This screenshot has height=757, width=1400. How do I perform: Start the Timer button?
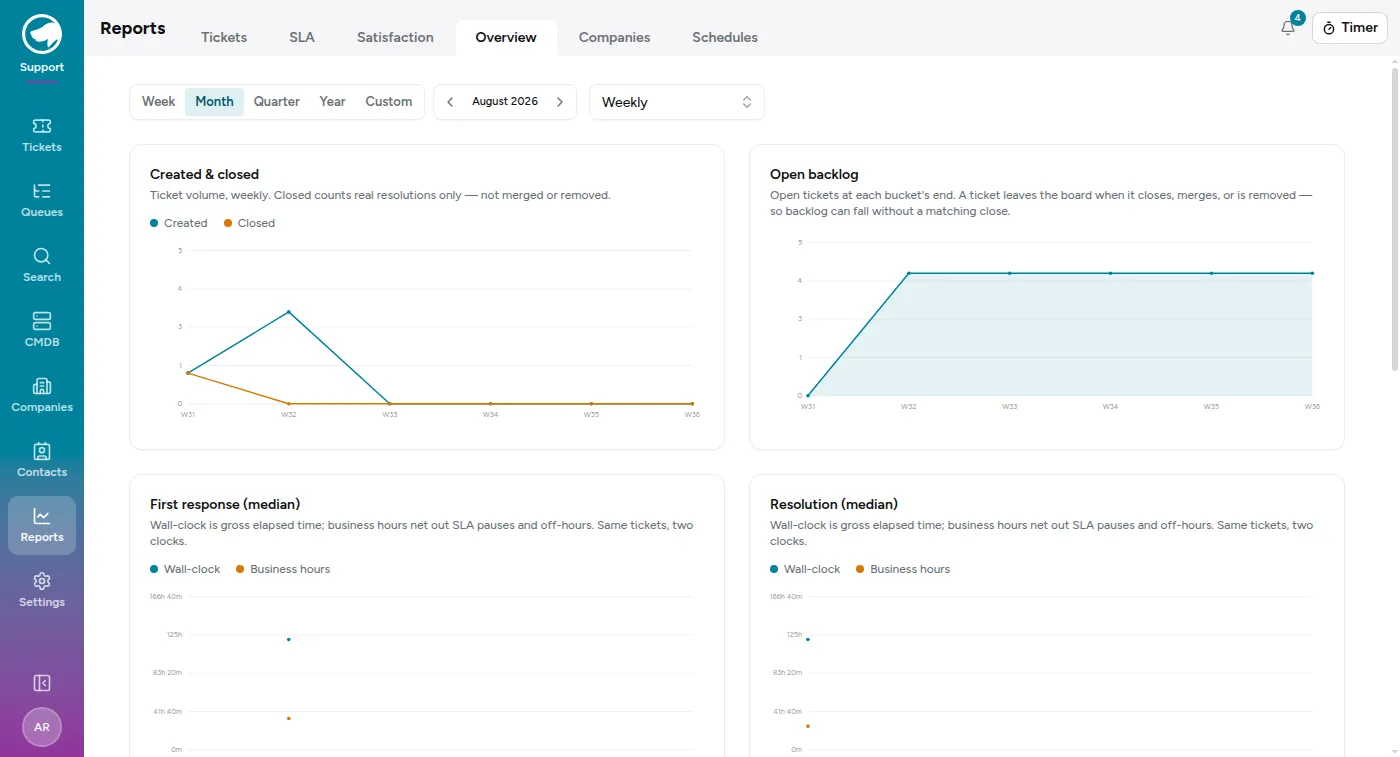1350,28
